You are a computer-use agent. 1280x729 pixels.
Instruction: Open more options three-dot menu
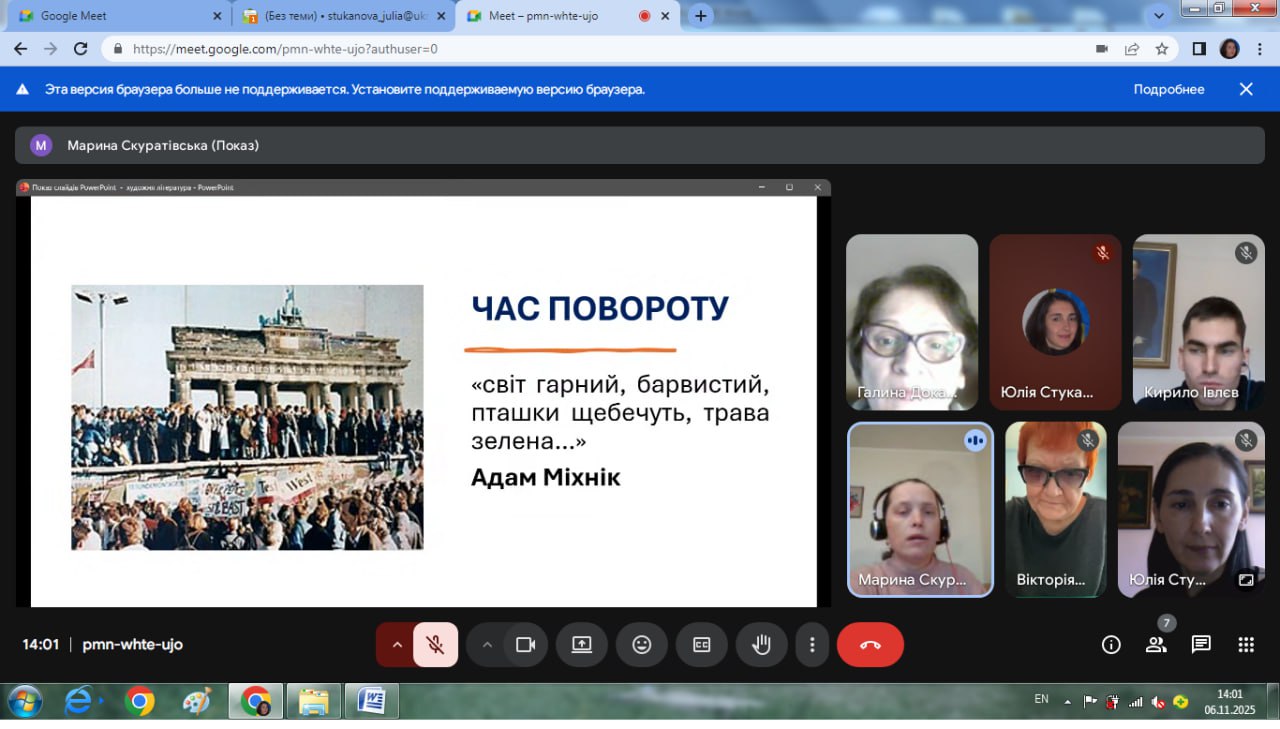pos(812,645)
